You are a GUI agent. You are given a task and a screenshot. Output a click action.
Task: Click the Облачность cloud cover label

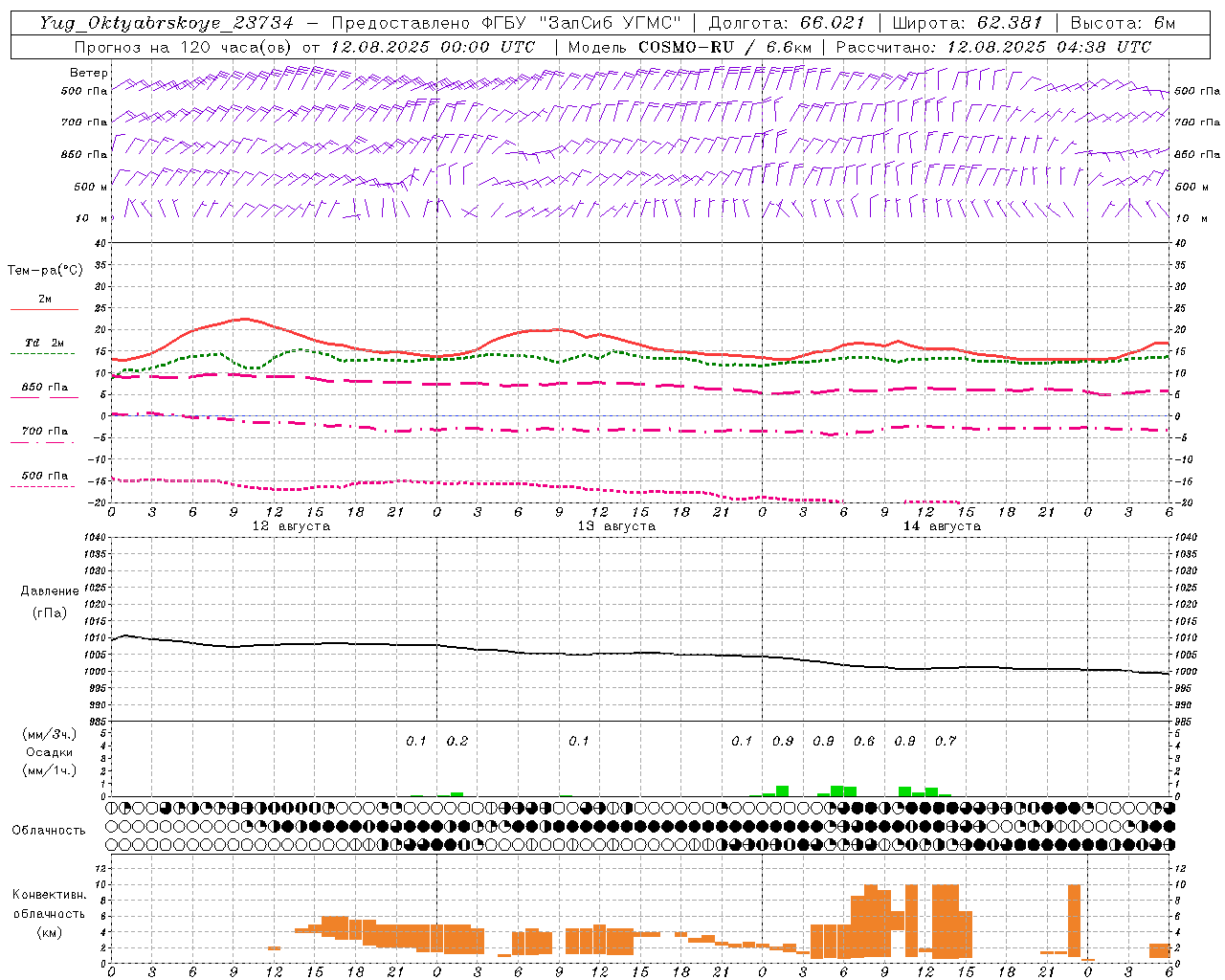pyautogui.click(x=49, y=831)
